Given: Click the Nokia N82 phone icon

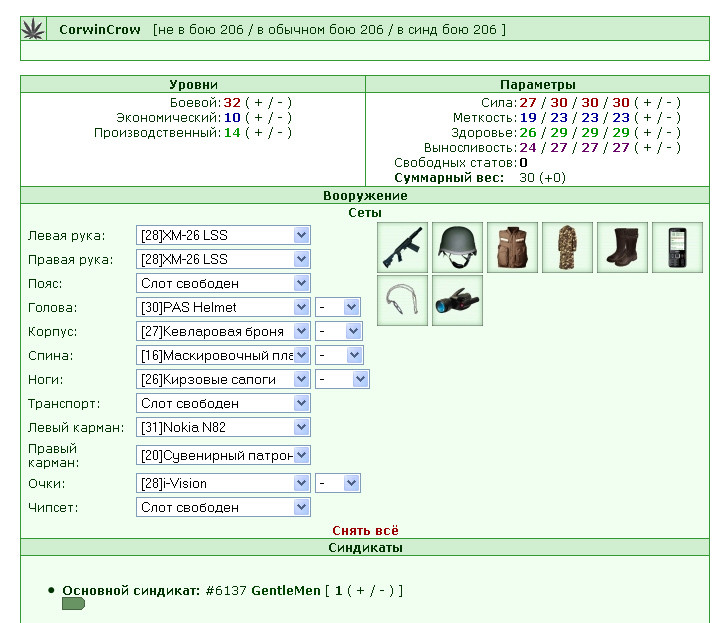Looking at the screenshot, I should click(677, 247).
